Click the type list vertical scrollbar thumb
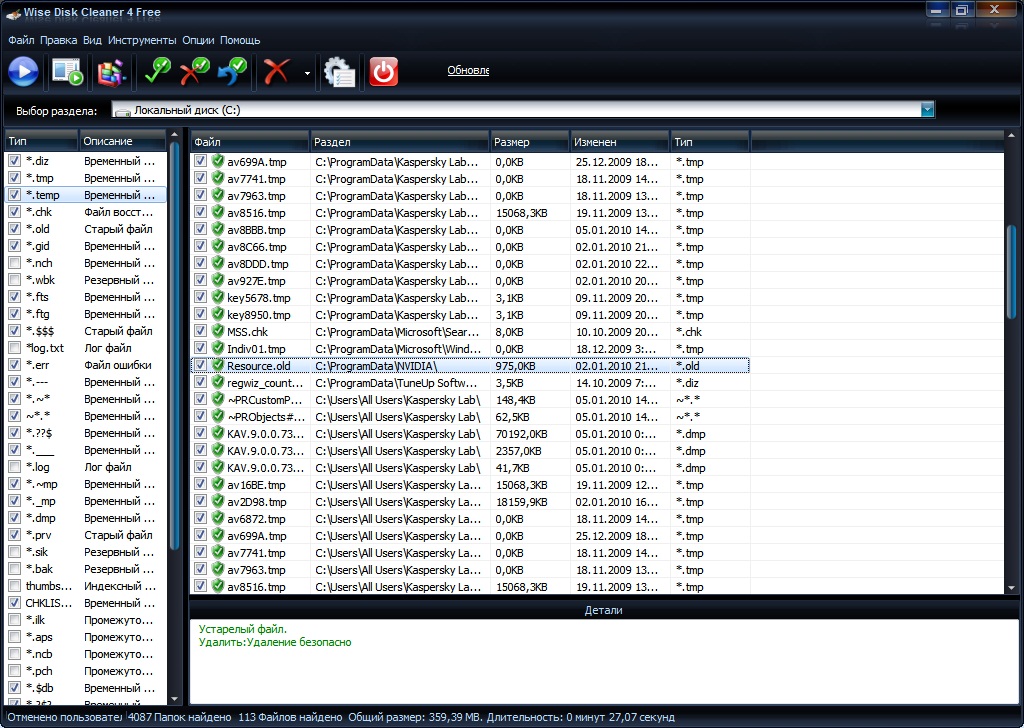 [x=174, y=346]
